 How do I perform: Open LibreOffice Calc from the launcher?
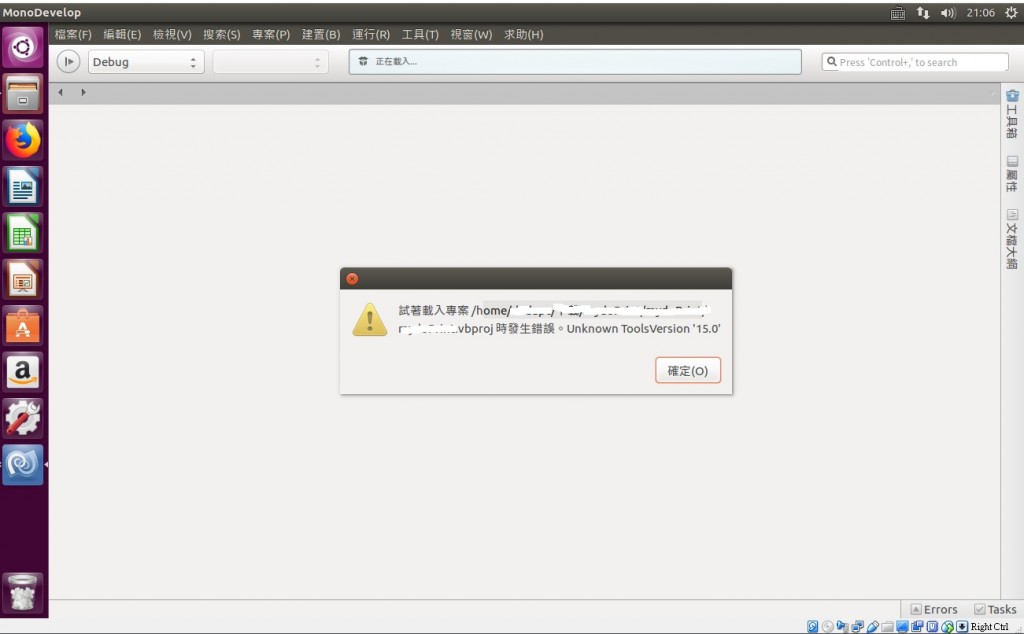[x=23, y=232]
